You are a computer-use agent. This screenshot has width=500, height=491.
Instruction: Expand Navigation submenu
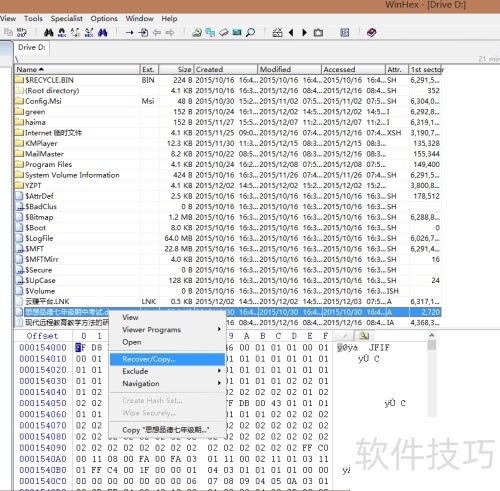[x=167, y=383]
